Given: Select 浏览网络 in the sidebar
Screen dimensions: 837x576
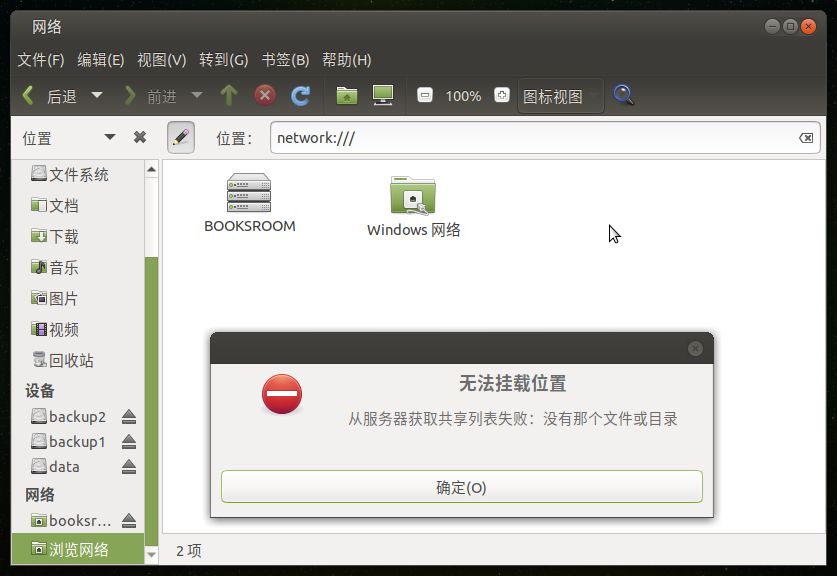Looking at the screenshot, I should (78, 549).
